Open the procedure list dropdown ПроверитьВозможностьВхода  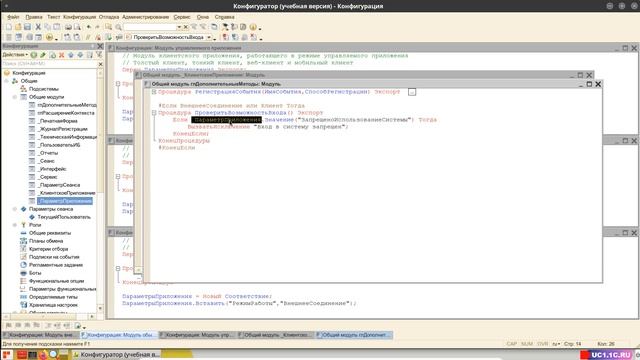(x=209, y=37)
